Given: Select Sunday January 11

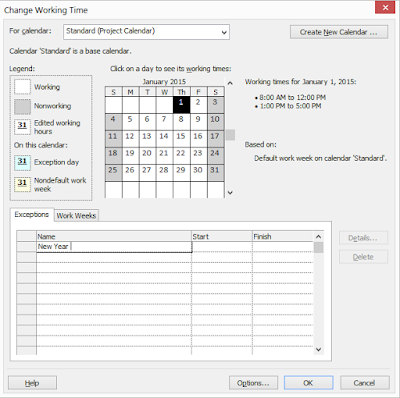Looking at the screenshot, I should coord(113,139).
